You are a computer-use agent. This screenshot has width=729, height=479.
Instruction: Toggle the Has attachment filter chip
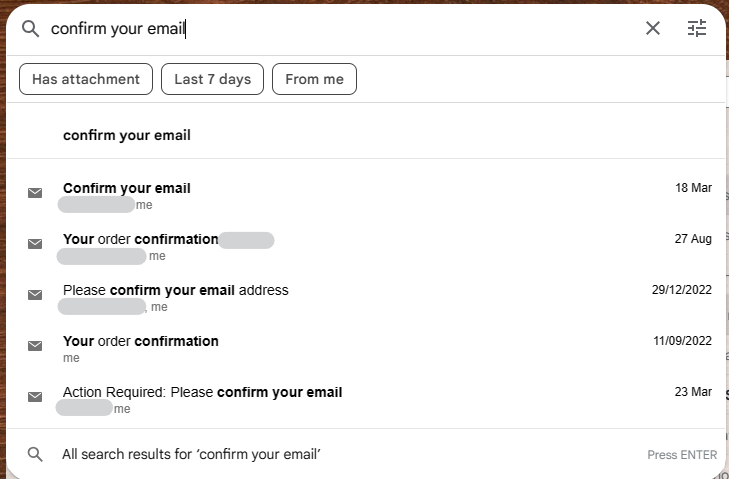[86, 79]
